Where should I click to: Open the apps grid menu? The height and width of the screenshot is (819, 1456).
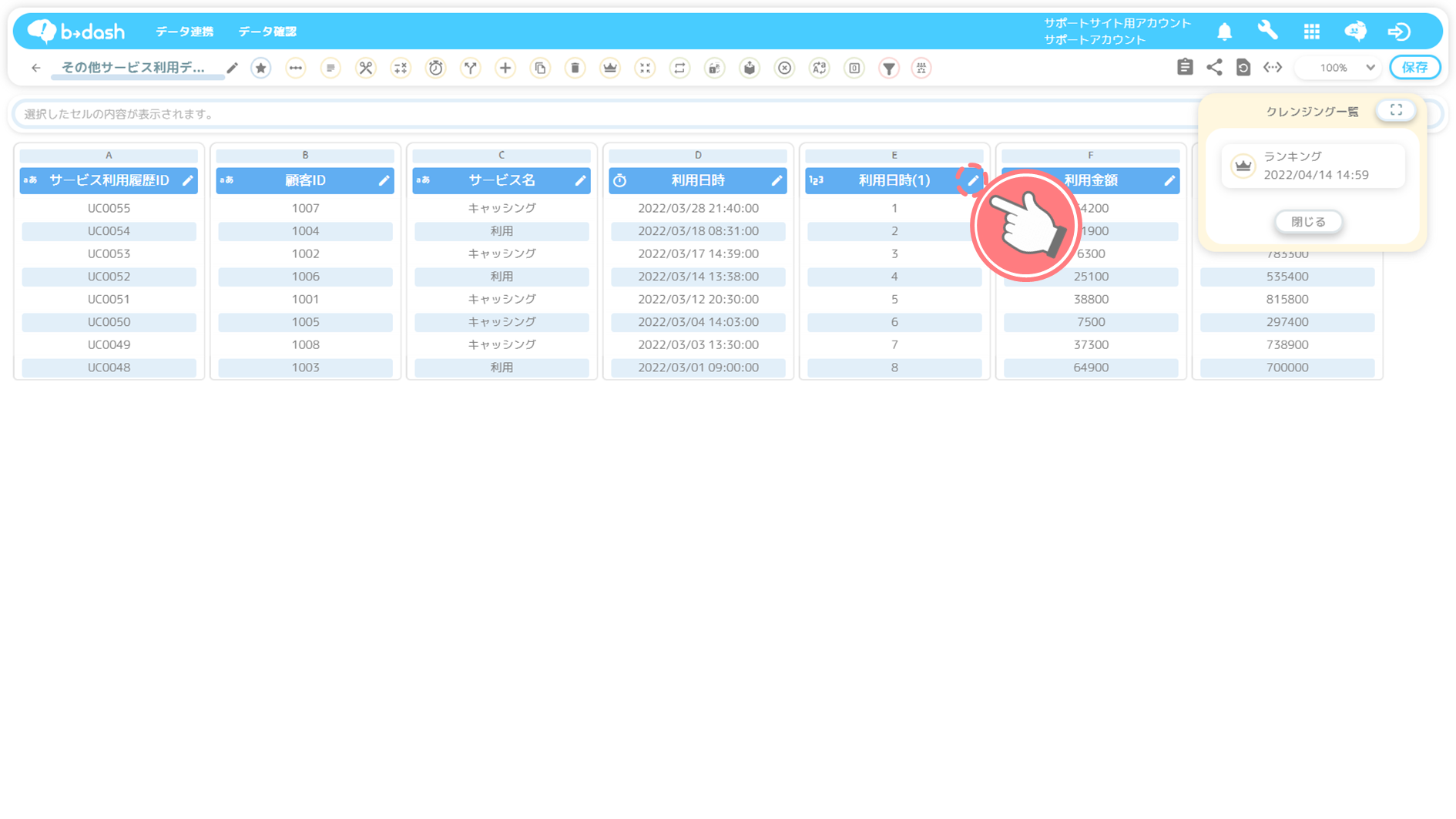pyautogui.click(x=1312, y=31)
